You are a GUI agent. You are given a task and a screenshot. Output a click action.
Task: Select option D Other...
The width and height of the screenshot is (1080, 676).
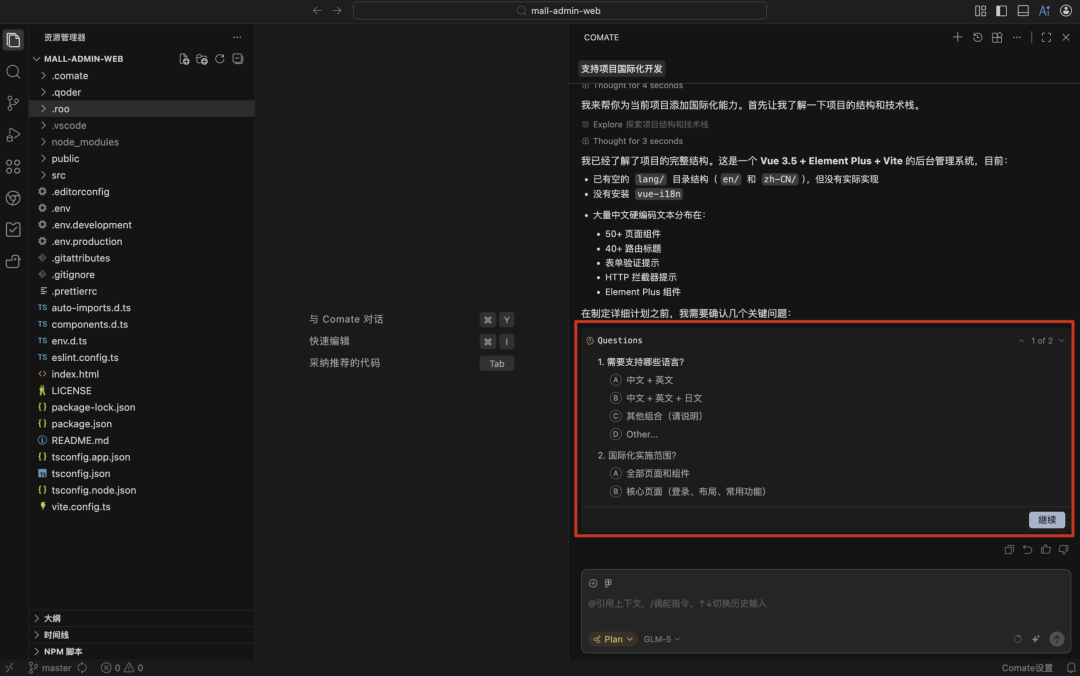(x=634, y=434)
